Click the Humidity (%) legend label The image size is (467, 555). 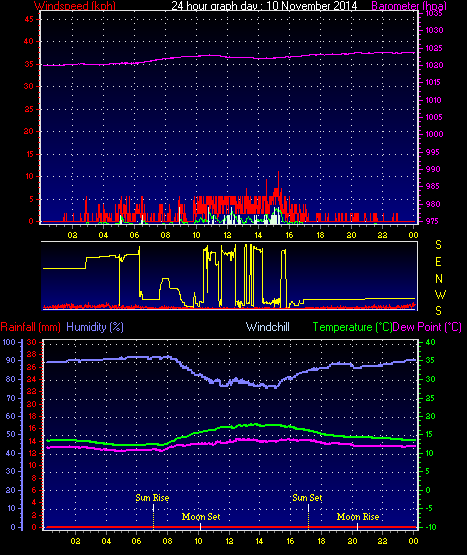95,327
